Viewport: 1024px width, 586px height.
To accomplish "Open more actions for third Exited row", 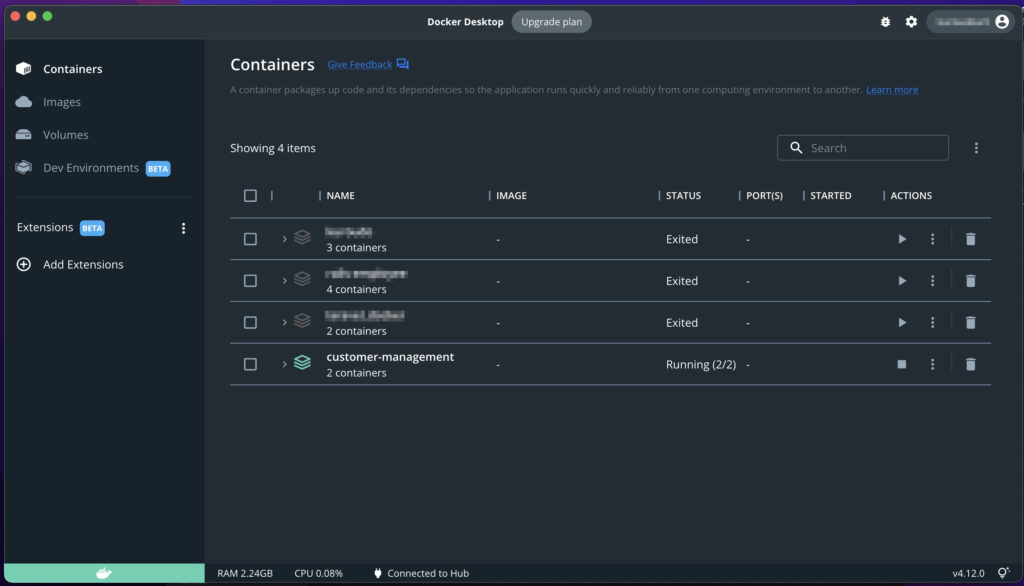I will 932,323.
